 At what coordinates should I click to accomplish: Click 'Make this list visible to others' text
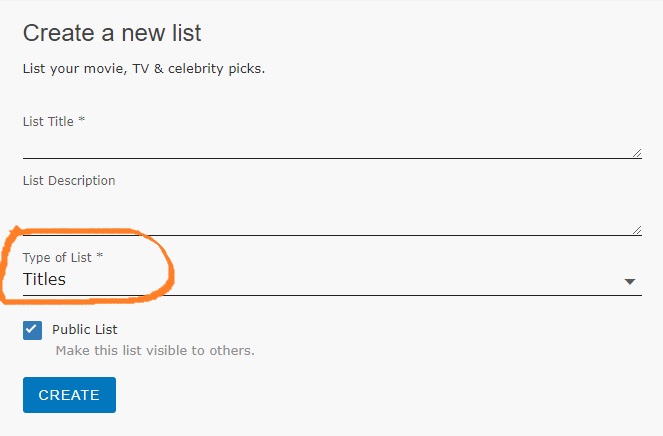click(x=155, y=350)
